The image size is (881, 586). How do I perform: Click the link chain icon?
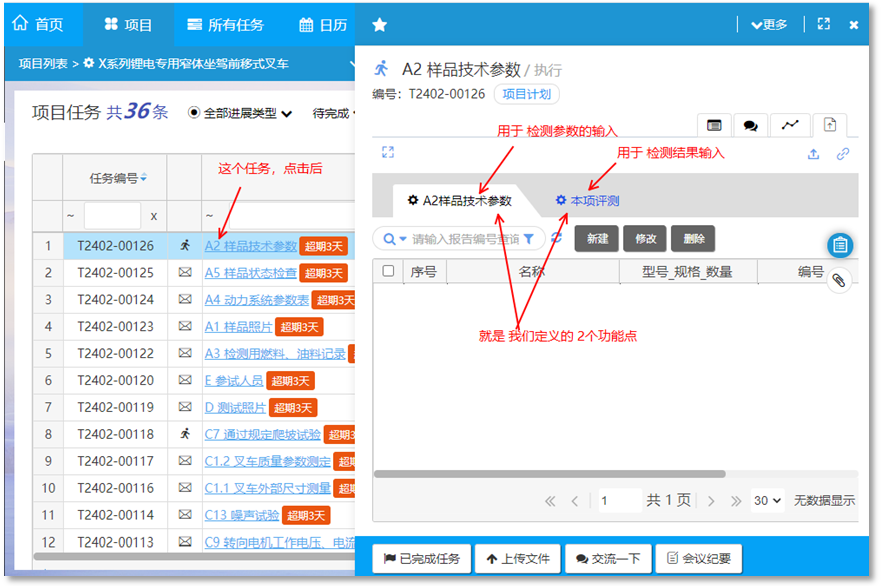pyautogui.click(x=843, y=154)
